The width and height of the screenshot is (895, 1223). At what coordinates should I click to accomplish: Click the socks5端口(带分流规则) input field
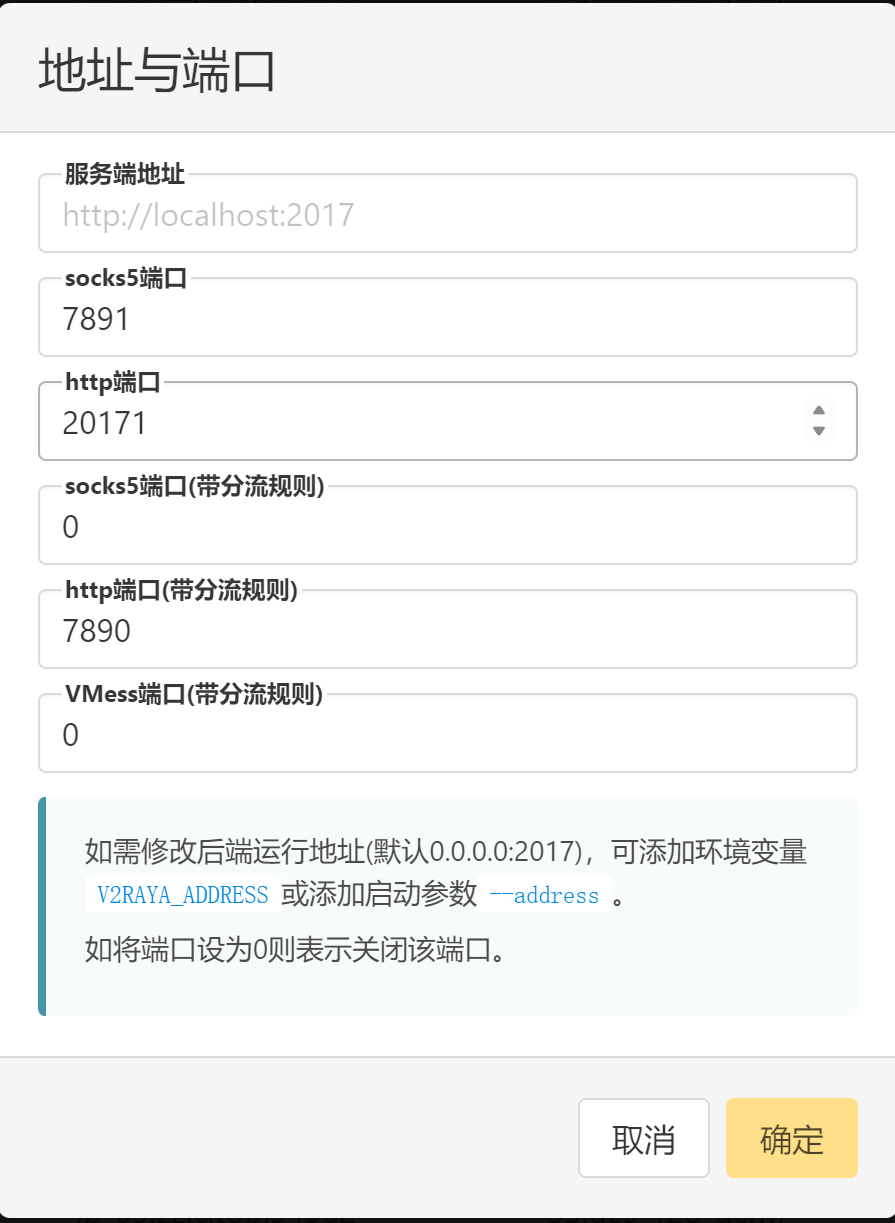click(x=448, y=526)
